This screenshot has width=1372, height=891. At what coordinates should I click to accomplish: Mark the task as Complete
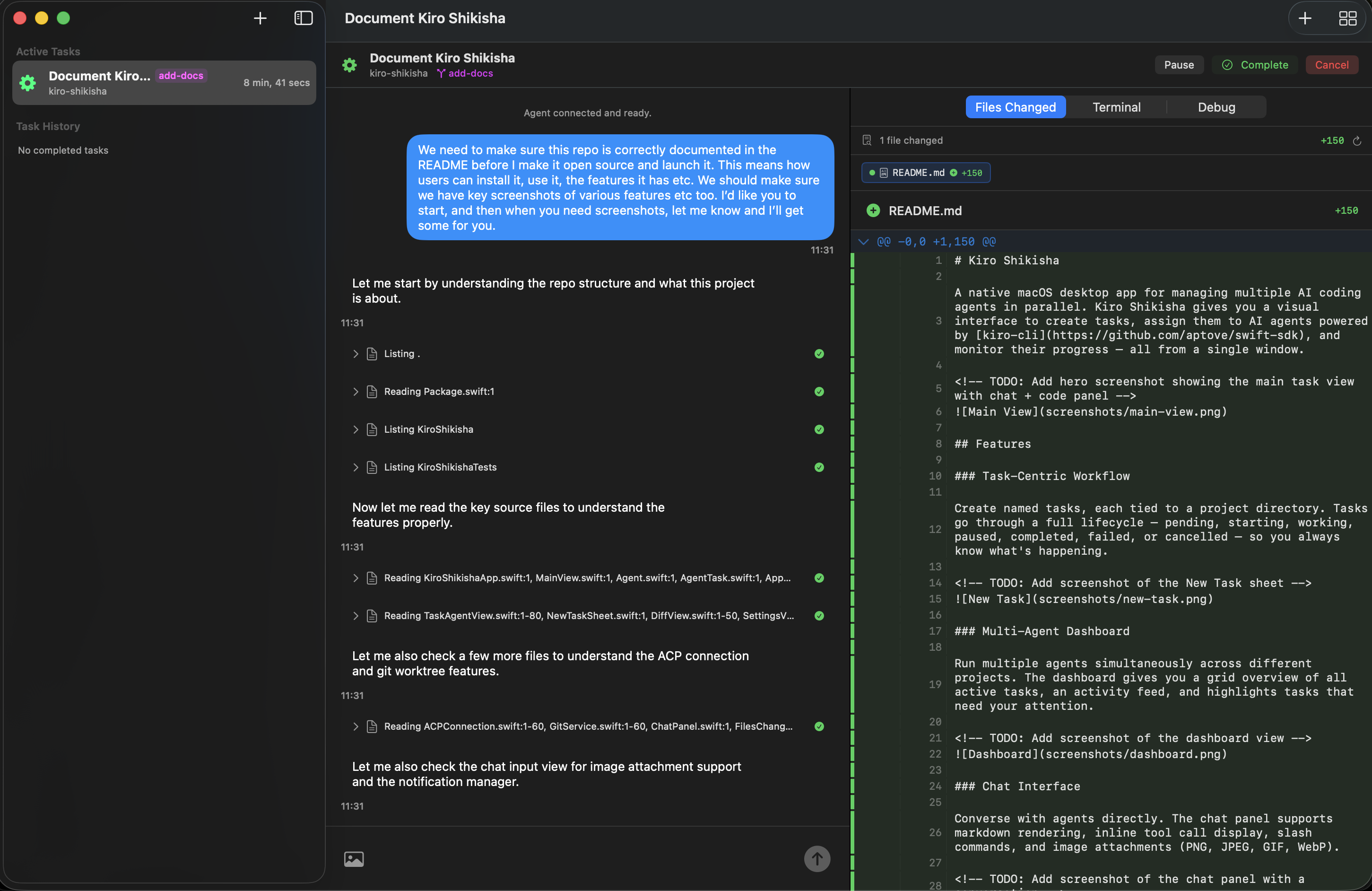click(x=1254, y=65)
